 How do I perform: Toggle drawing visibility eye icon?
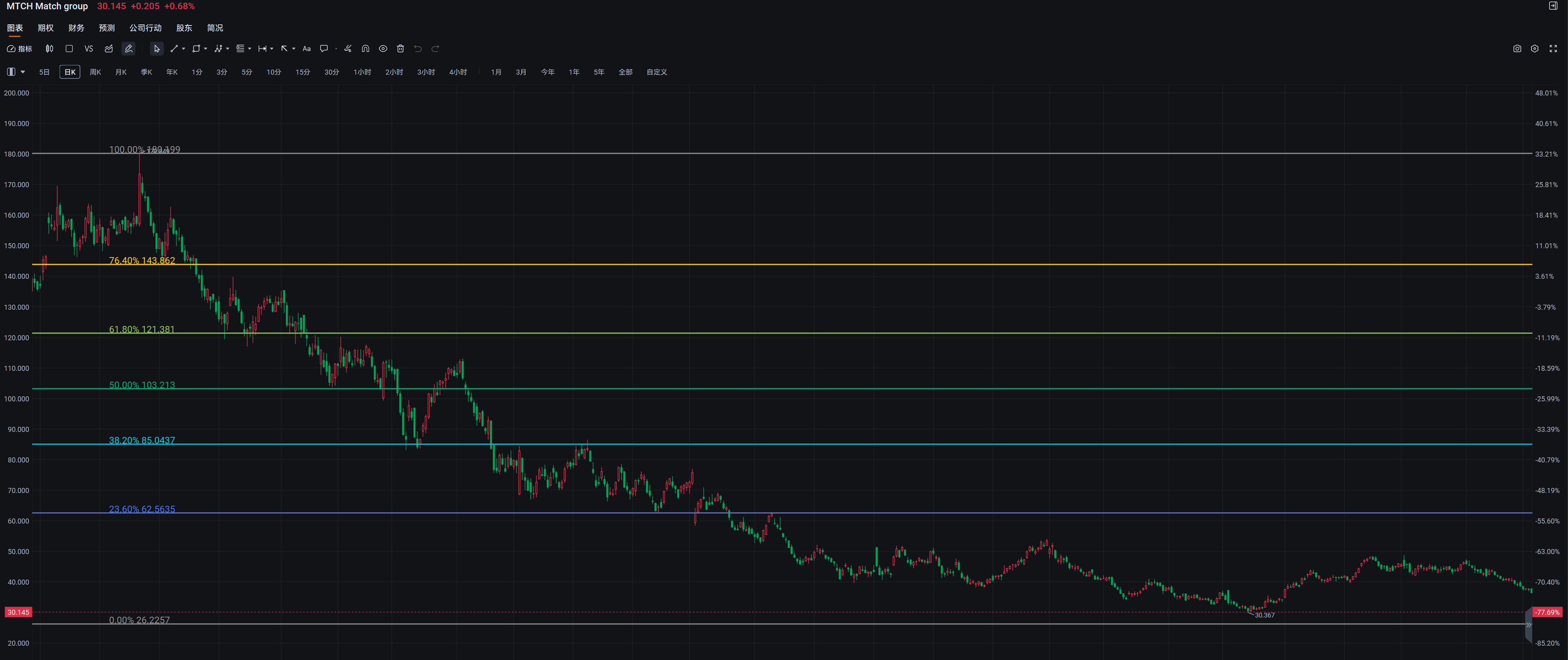(383, 49)
